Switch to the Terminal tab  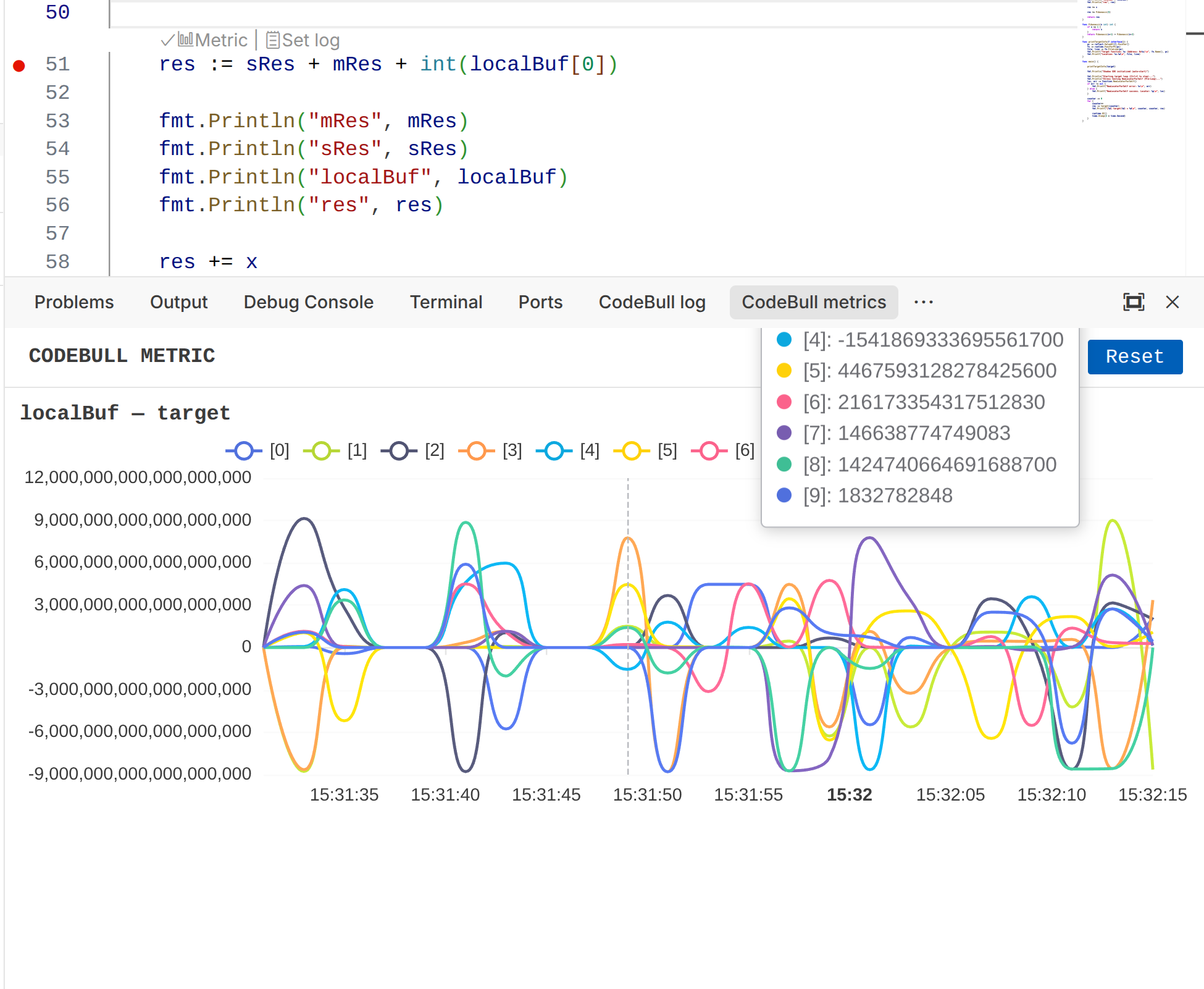click(446, 302)
